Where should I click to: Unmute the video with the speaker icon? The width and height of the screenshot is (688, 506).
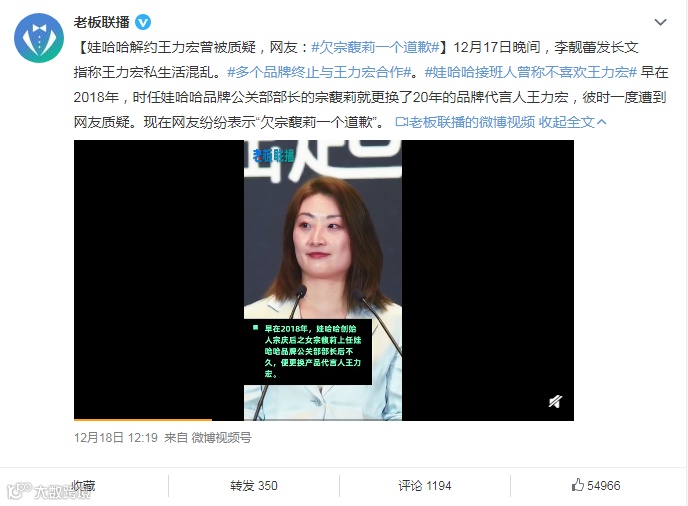click(555, 401)
